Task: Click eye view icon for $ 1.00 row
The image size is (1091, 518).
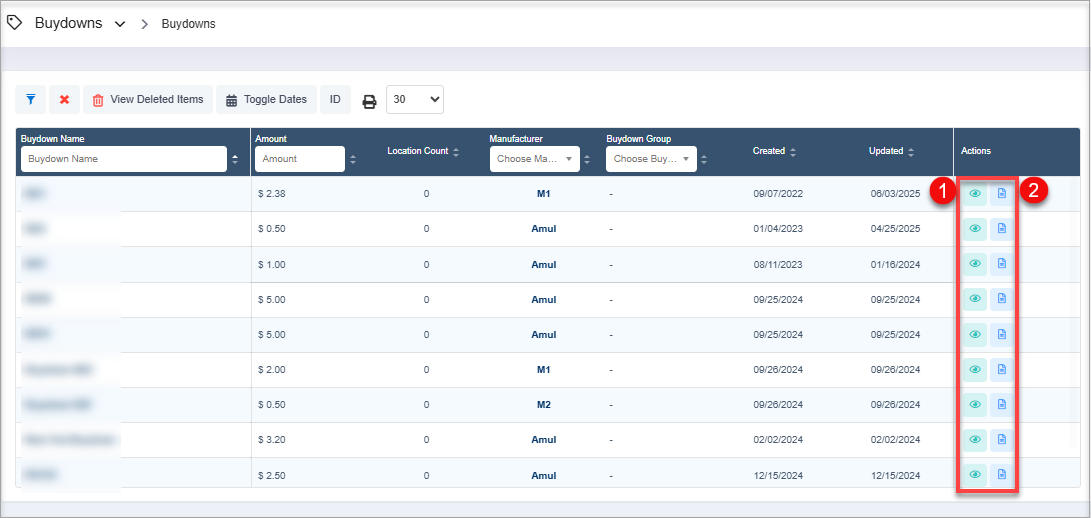Action: [x=975, y=264]
